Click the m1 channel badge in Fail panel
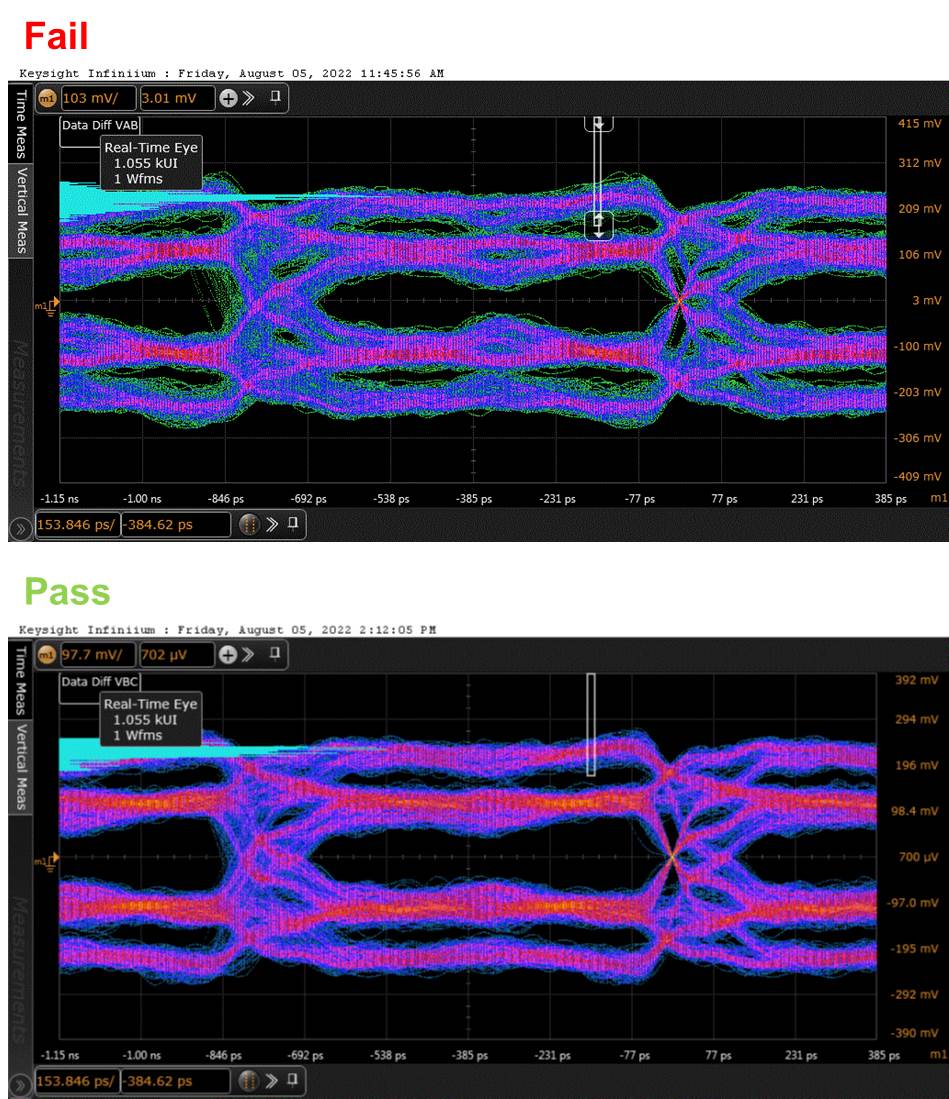Image resolution: width=949 pixels, height=1099 pixels. tap(46, 99)
